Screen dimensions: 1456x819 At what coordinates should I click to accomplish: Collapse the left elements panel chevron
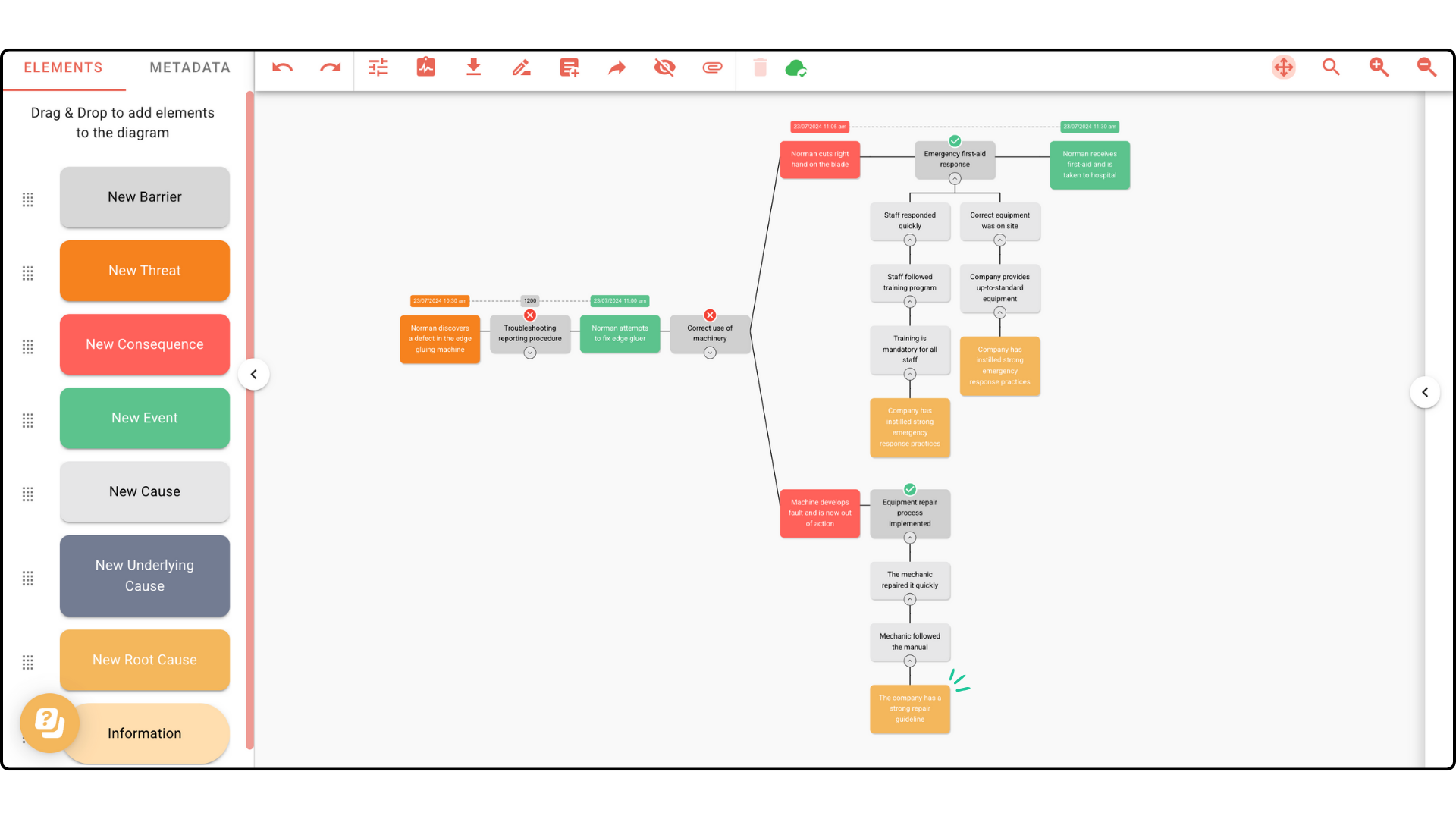[254, 375]
